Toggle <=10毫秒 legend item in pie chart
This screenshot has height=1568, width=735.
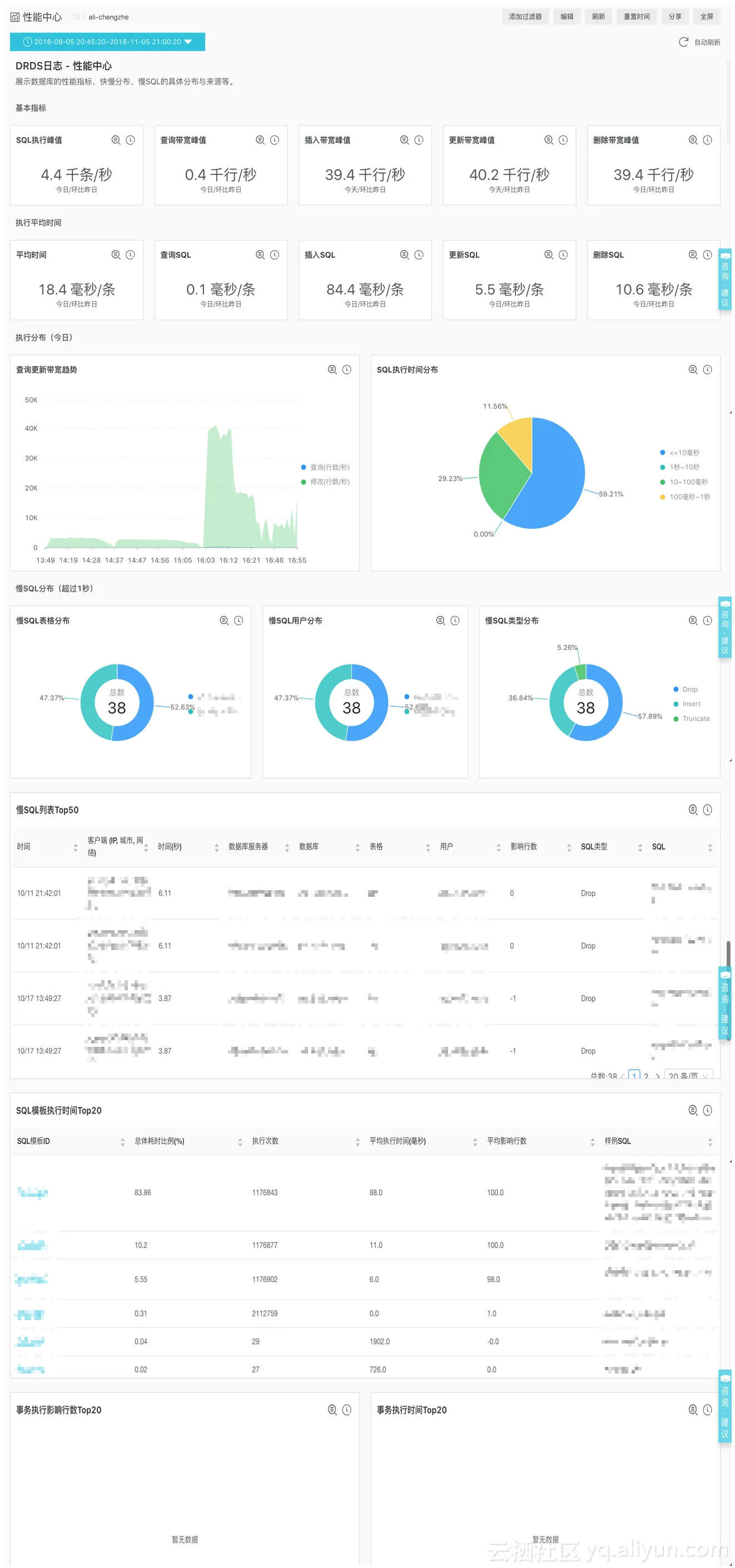click(x=679, y=453)
